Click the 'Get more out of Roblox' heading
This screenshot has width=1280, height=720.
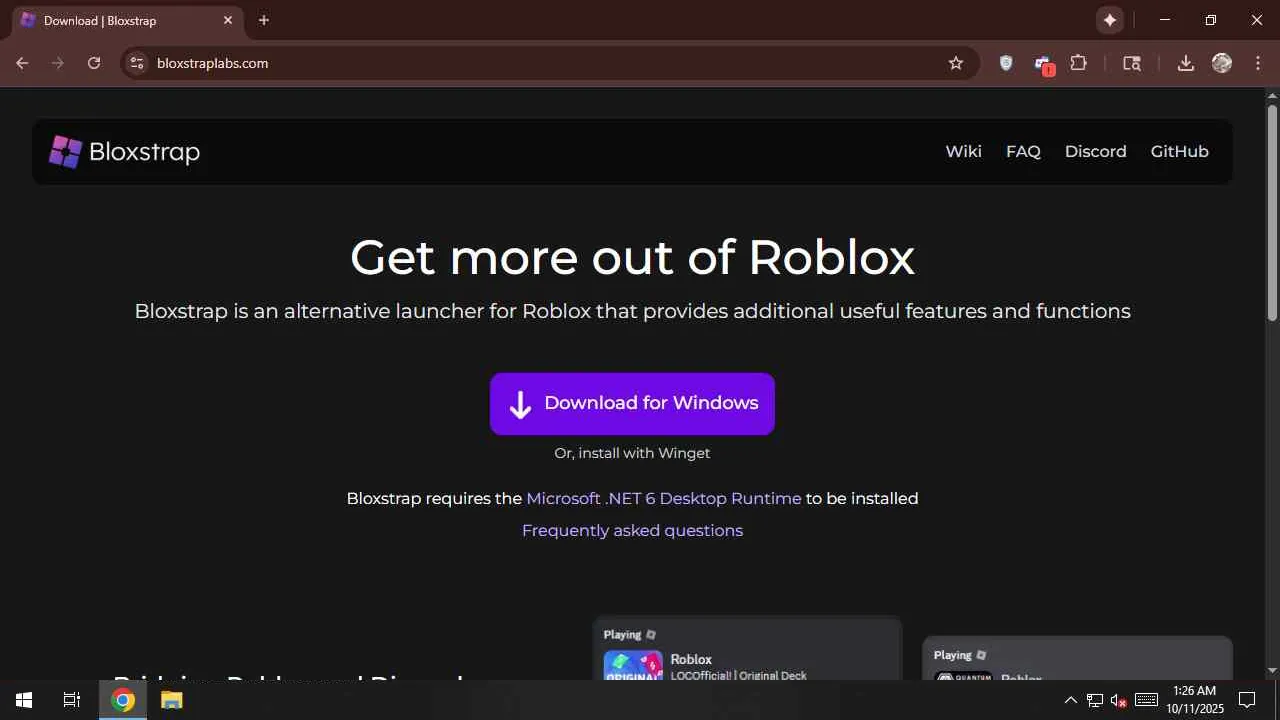[x=632, y=257]
